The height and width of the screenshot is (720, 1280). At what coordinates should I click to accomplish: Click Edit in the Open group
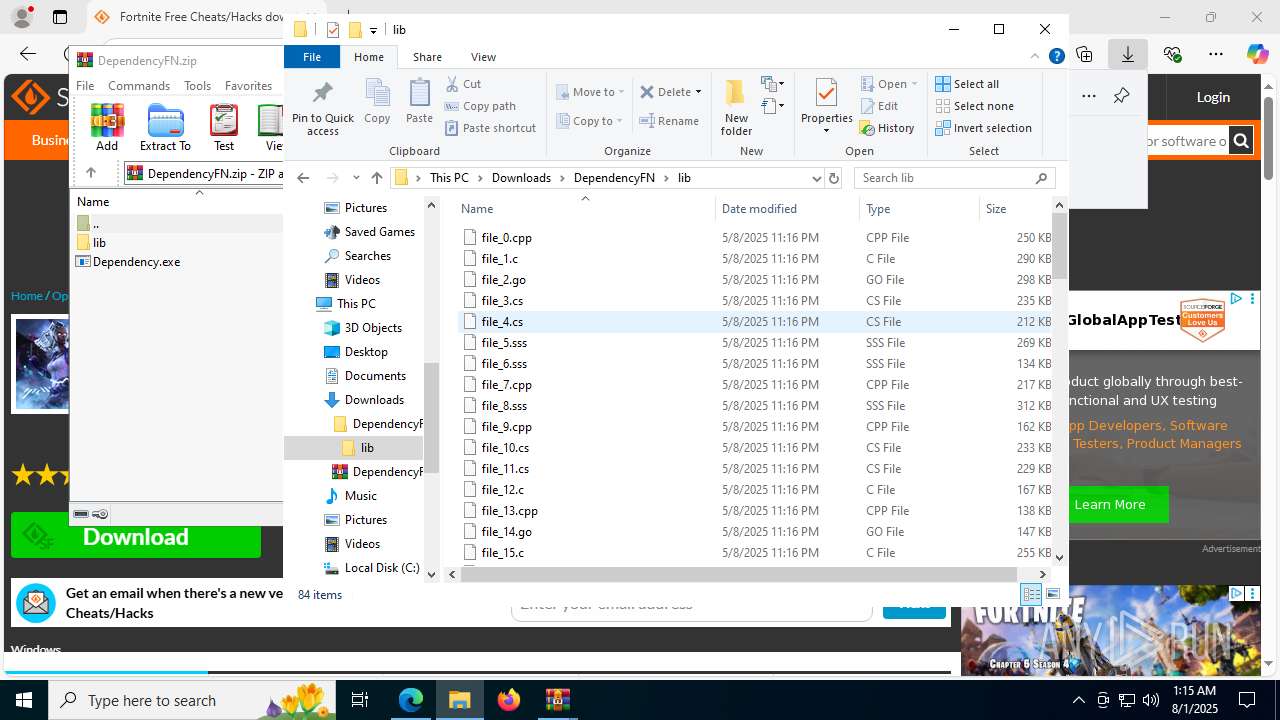click(879, 106)
